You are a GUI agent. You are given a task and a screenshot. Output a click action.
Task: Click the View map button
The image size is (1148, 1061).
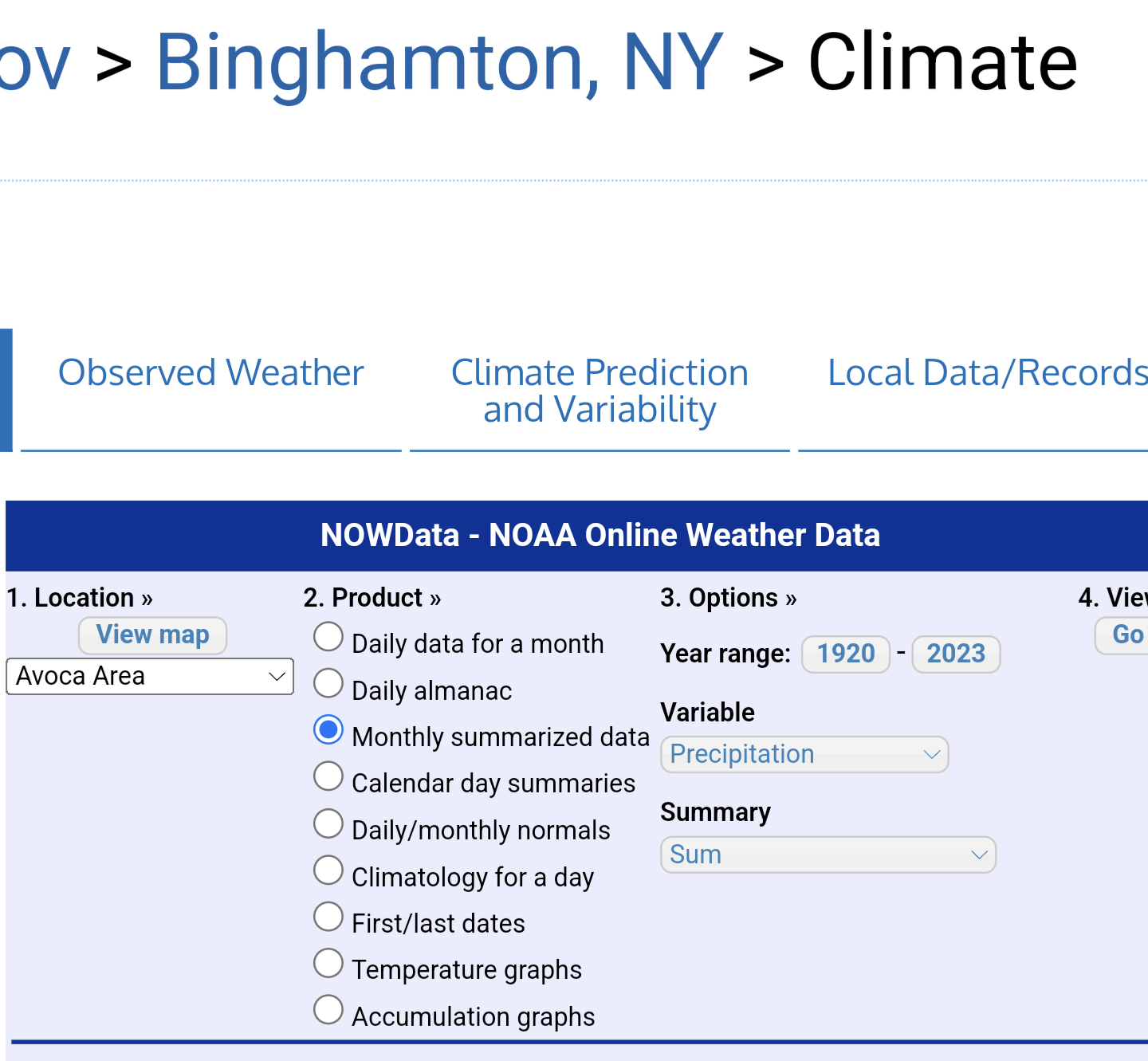152,635
